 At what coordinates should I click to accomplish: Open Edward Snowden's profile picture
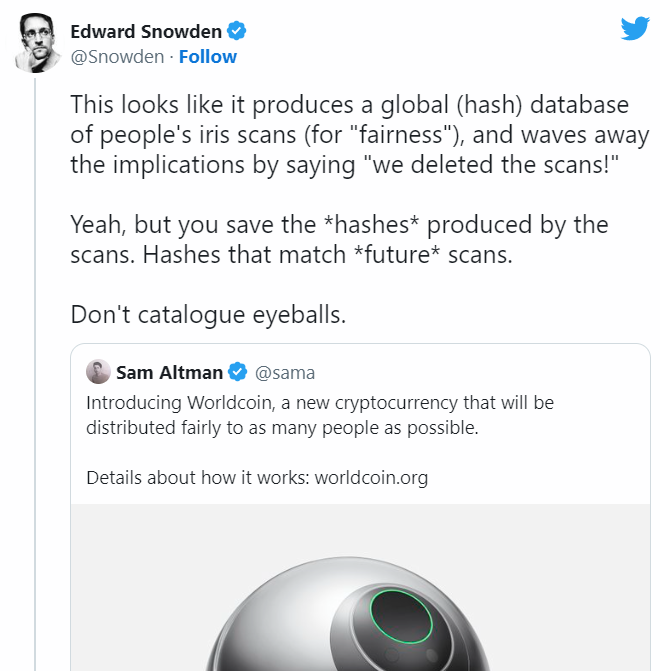coord(36,43)
